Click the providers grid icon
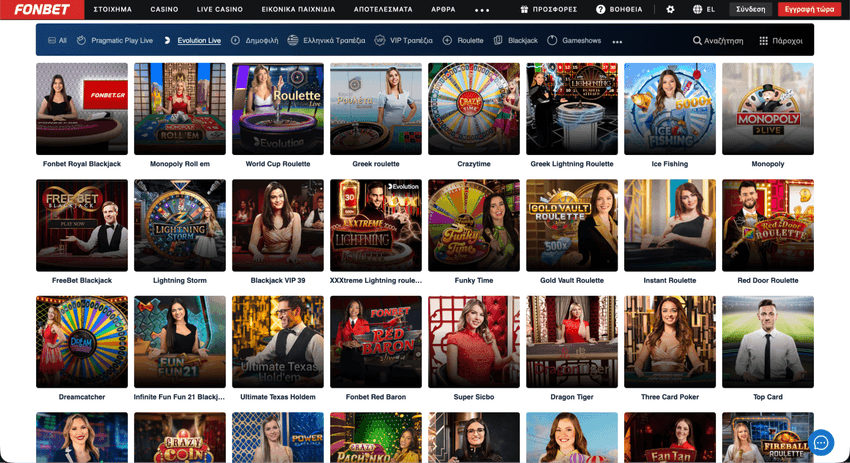This screenshot has width=850, height=463. [x=763, y=41]
